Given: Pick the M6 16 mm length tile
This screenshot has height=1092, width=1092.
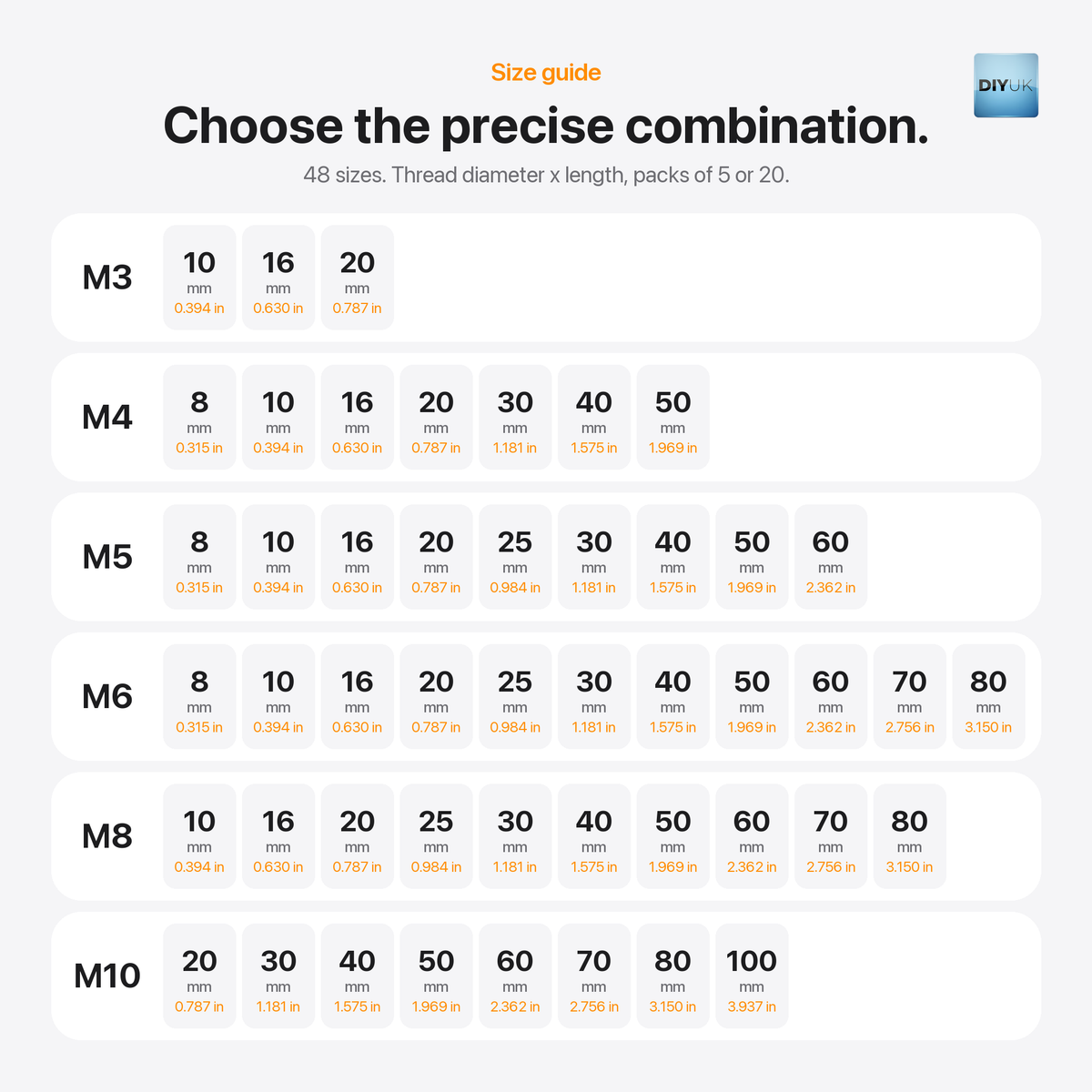Looking at the screenshot, I should tap(358, 697).
